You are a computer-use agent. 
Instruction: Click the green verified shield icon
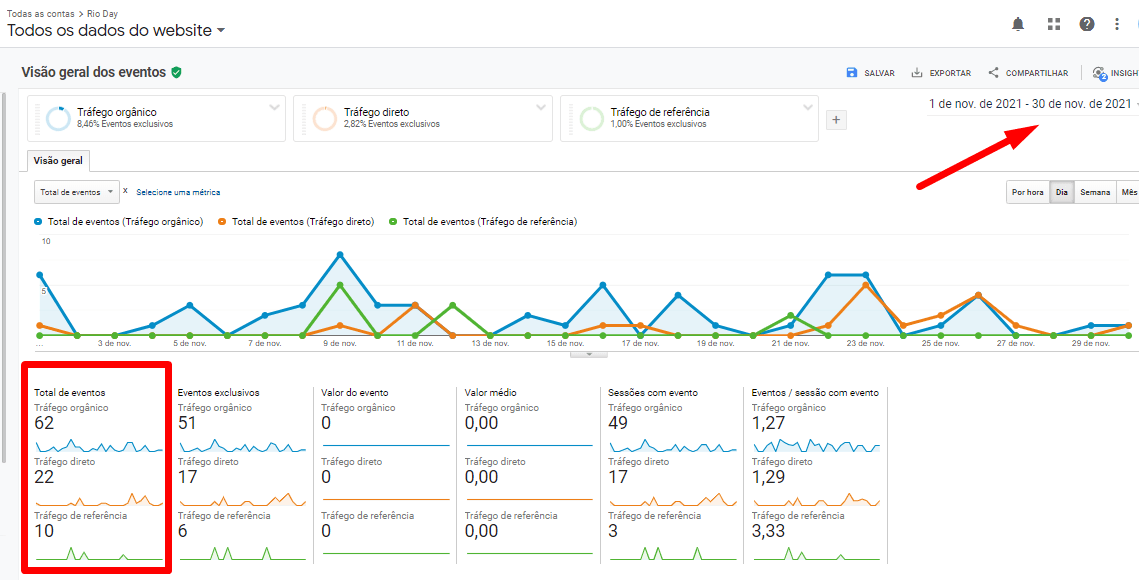tap(176, 73)
